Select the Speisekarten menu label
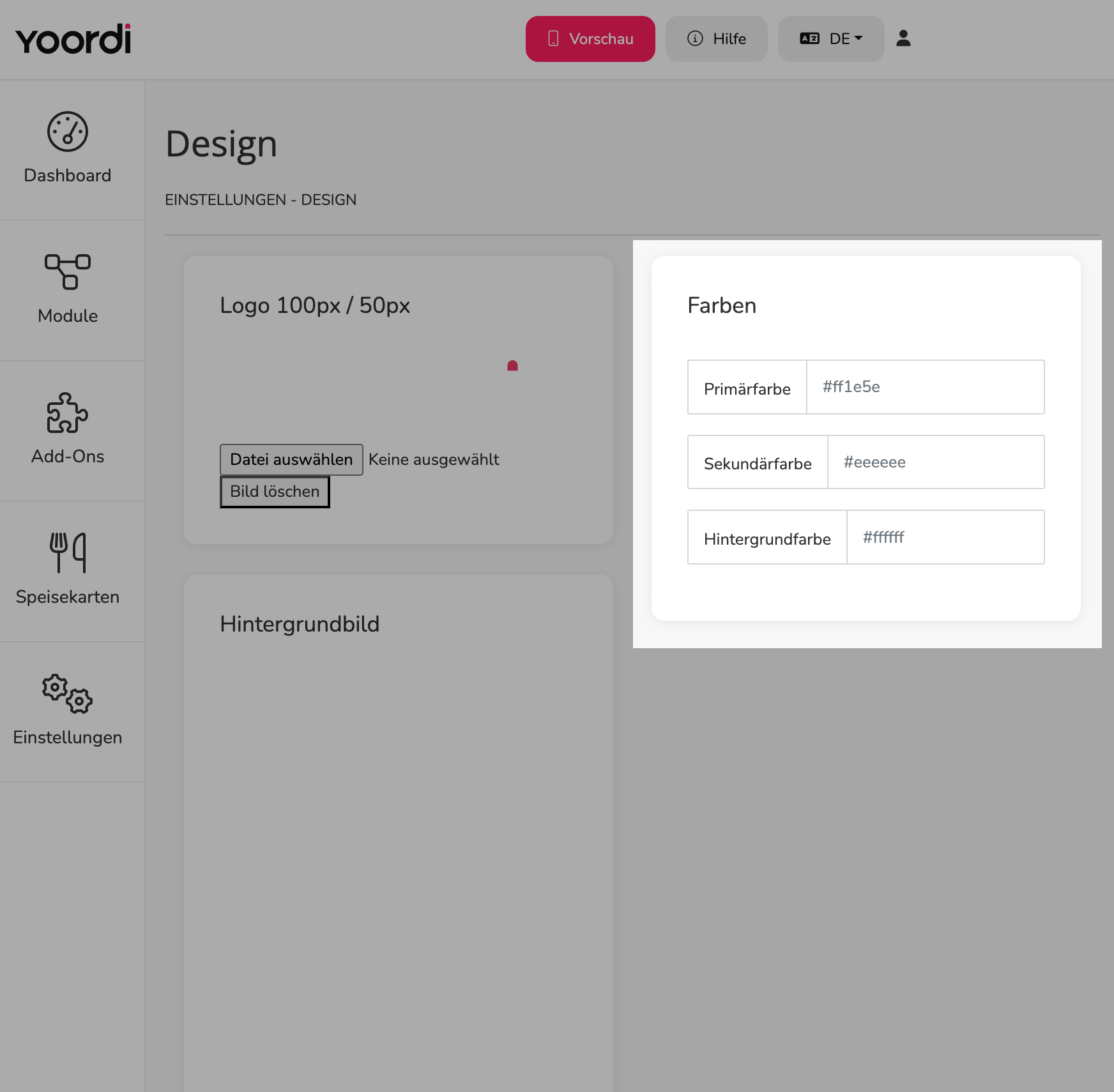Image resolution: width=1114 pixels, height=1092 pixels. (x=68, y=597)
